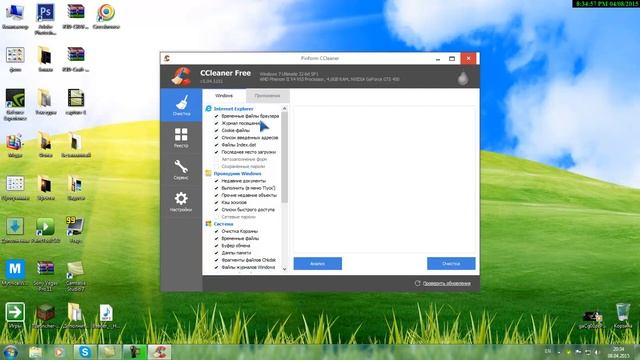Enable the Сохранённые пароли checkbox
This screenshot has width=640, height=360.
click(x=216, y=167)
